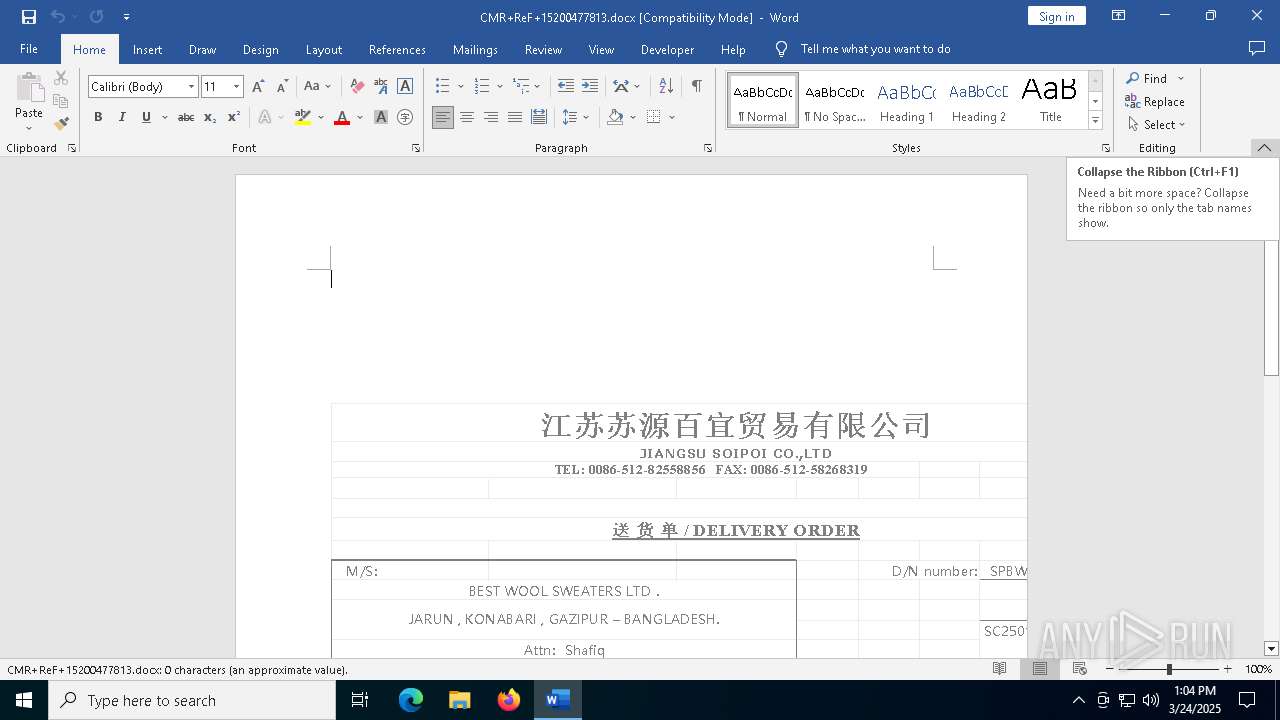The height and width of the screenshot is (720, 1280).
Task: Switch to Read Mode view icon
Action: coord(999,669)
